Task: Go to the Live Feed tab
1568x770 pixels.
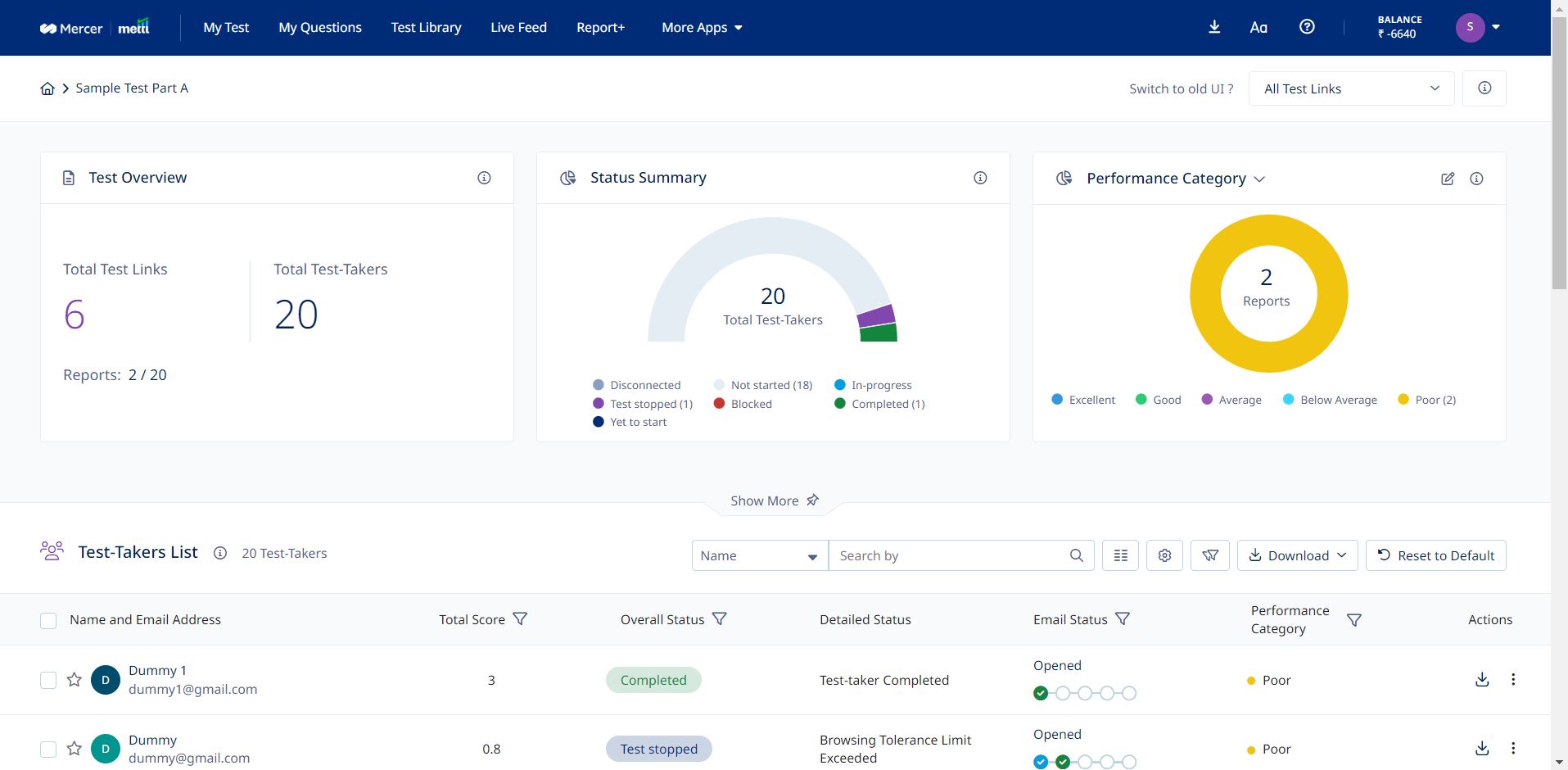Action: [x=518, y=28]
